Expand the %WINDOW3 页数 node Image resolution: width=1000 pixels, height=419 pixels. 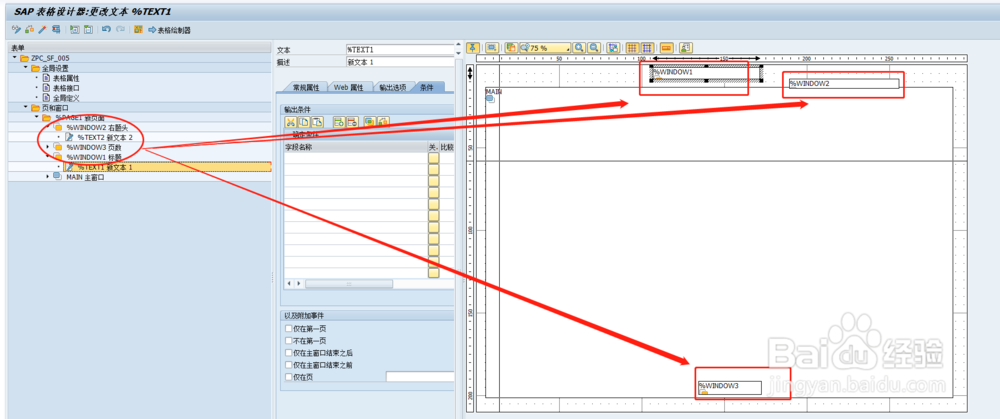coord(48,147)
